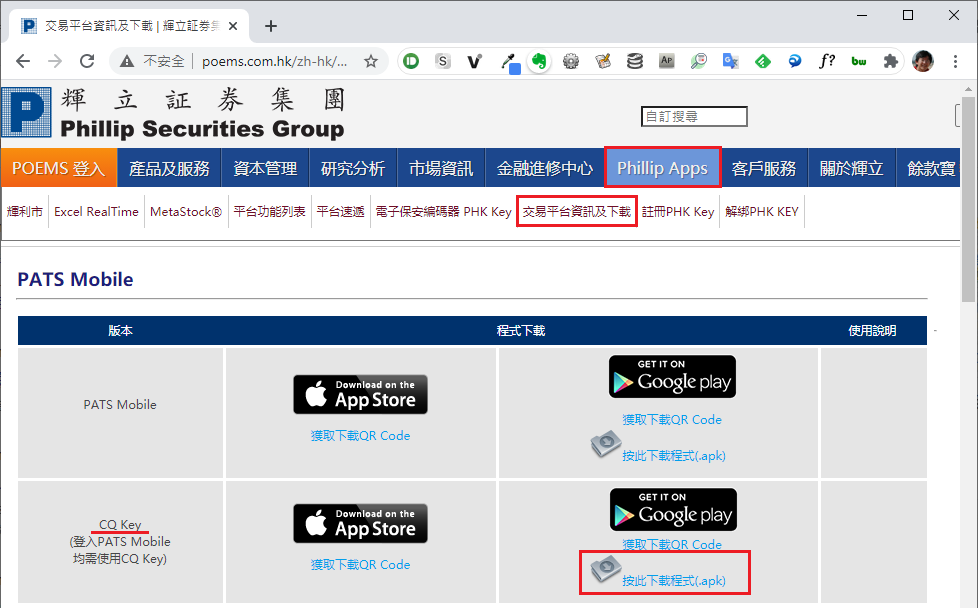Open the green circular 'D' extension
978x608 pixels.
coord(411,61)
